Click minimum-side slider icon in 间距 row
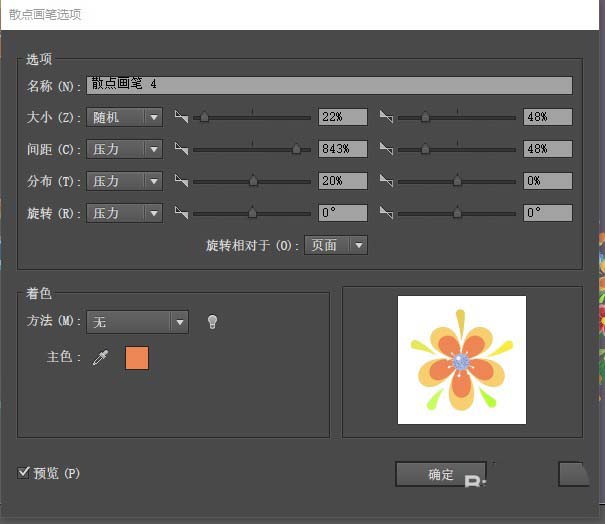Image resolution: width=605 pixels, height=524 pixels. click(x=181, y=149)
